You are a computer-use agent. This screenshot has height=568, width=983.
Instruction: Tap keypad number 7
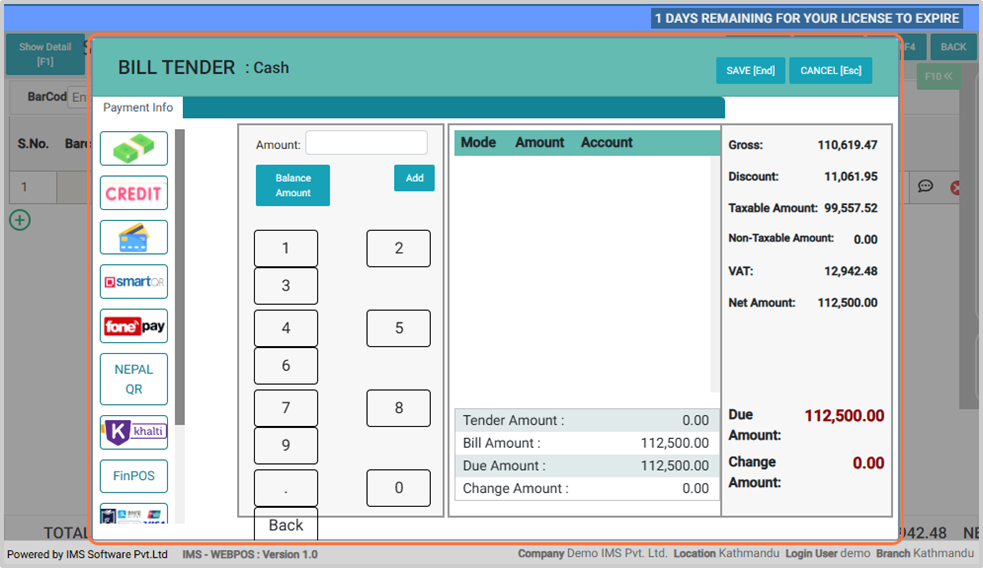[x=286, y=408]
